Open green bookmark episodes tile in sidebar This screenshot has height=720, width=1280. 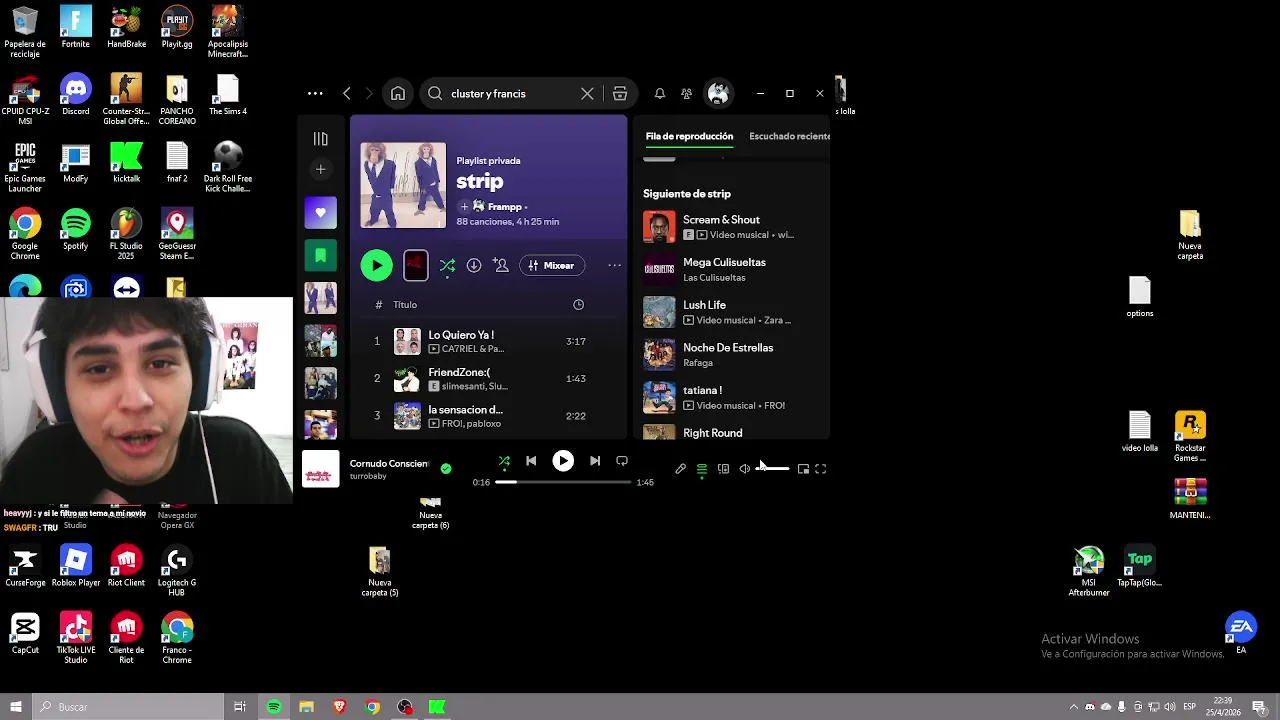point(320,256)
